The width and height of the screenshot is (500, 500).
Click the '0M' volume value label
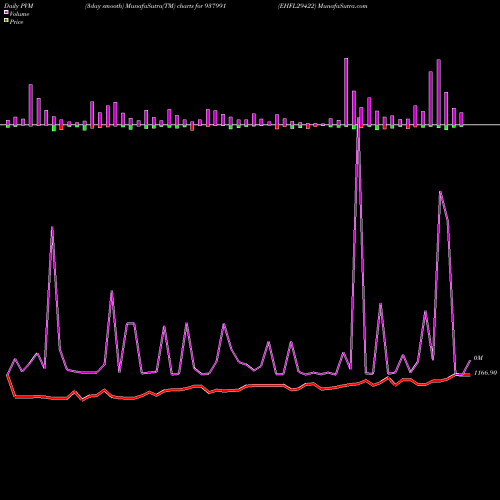pyautogui.click(x=478, y=358)
